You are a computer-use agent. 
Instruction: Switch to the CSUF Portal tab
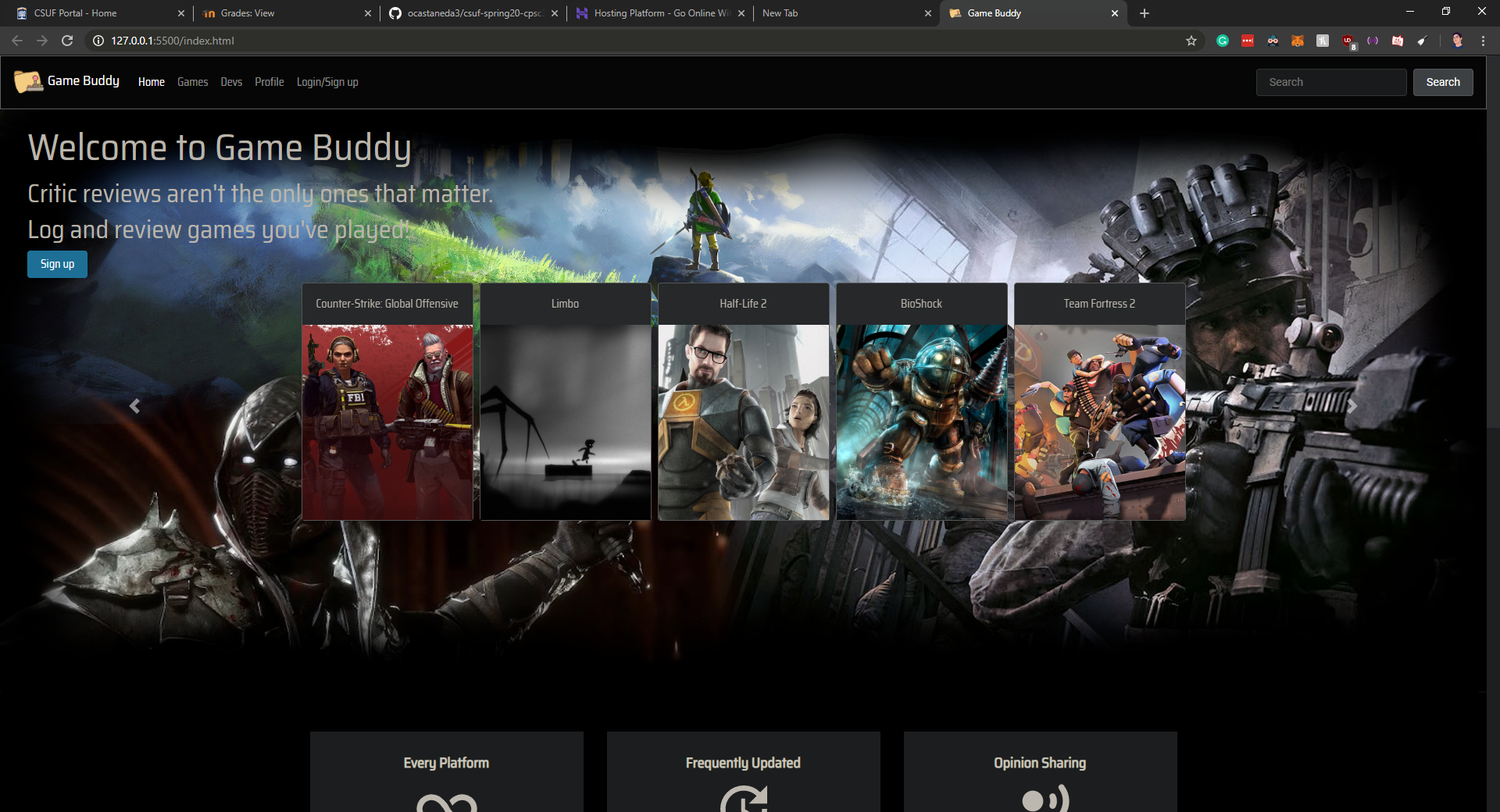click(x=94, y=13)
